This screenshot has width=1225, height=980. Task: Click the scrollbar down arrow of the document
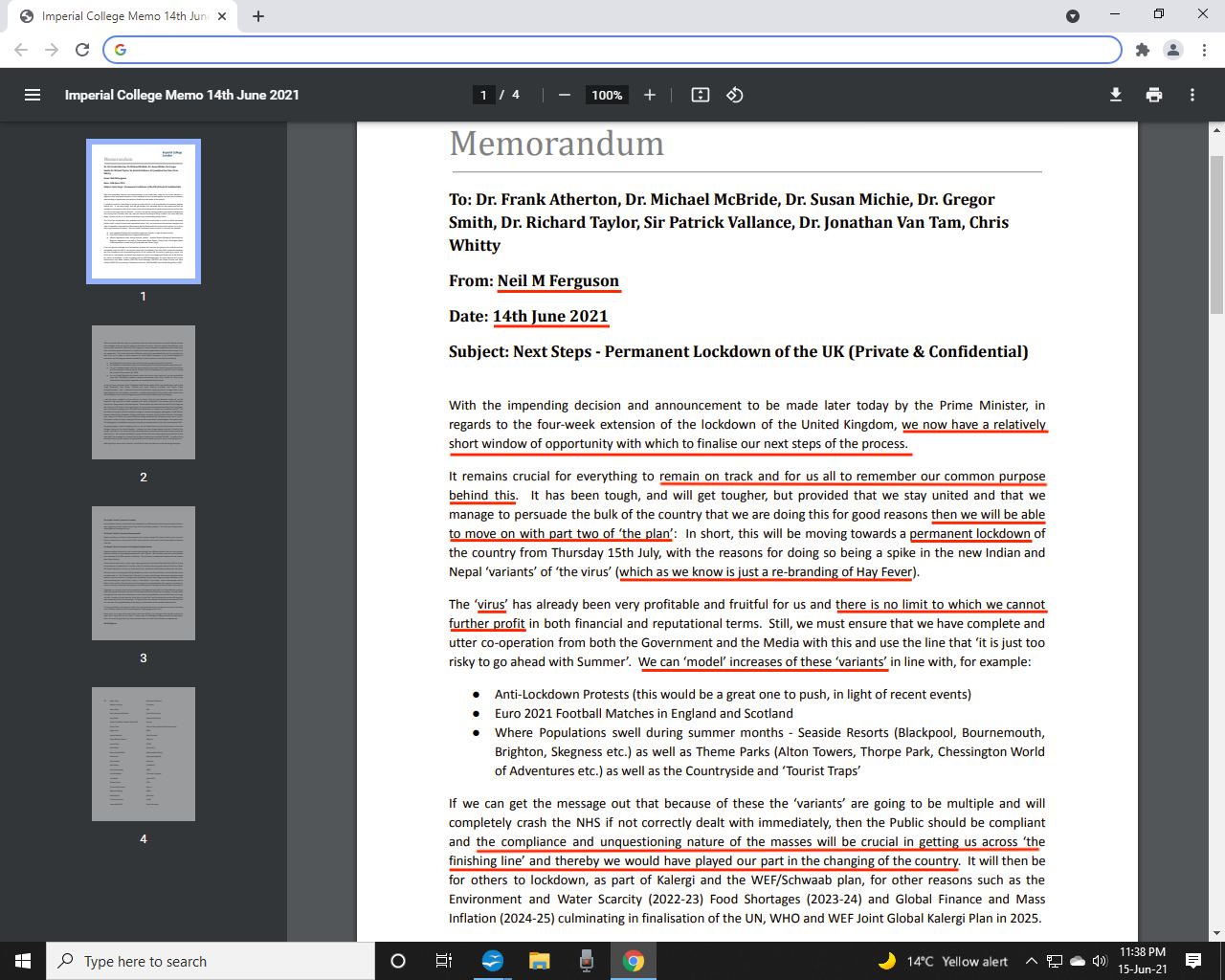(1217, 933)
